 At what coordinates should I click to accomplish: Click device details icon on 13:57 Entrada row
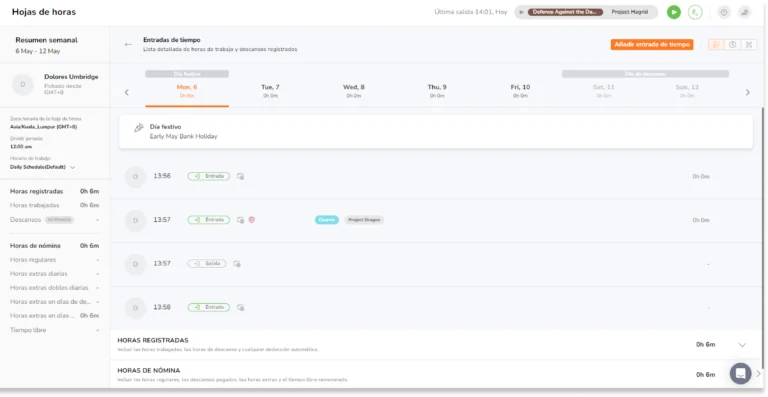(x=240, y=220)
